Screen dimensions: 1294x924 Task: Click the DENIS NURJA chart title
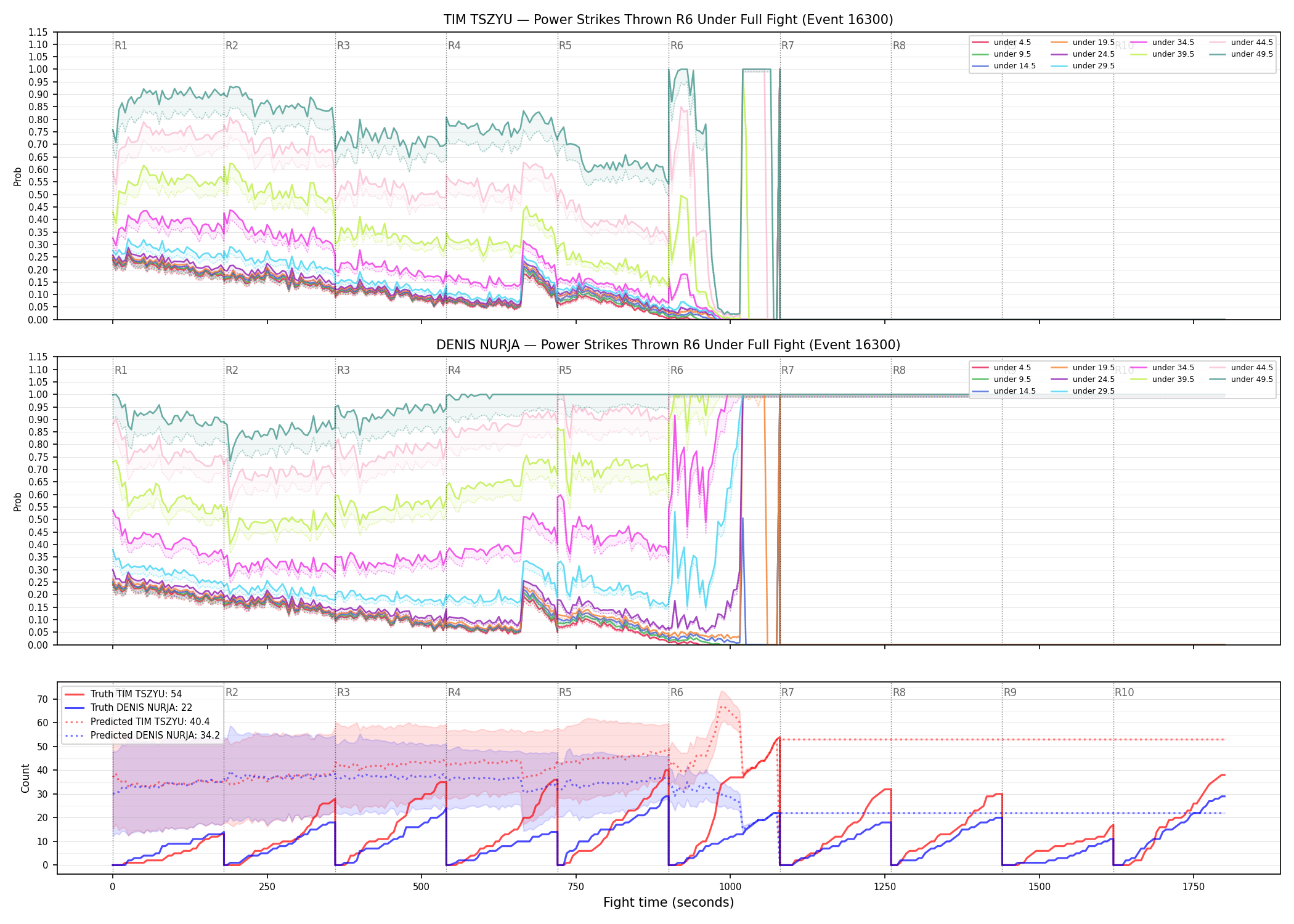pyautogui.click(x=669, y=345)
